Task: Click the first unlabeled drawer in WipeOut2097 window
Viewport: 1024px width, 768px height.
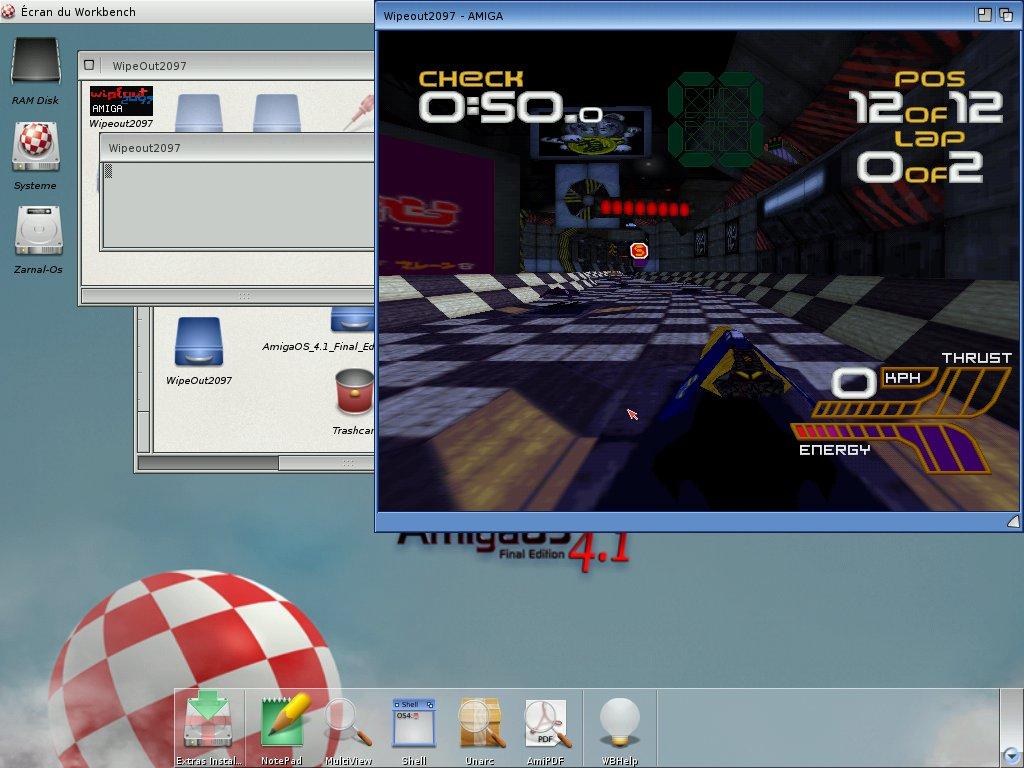Action: point(199,113)
